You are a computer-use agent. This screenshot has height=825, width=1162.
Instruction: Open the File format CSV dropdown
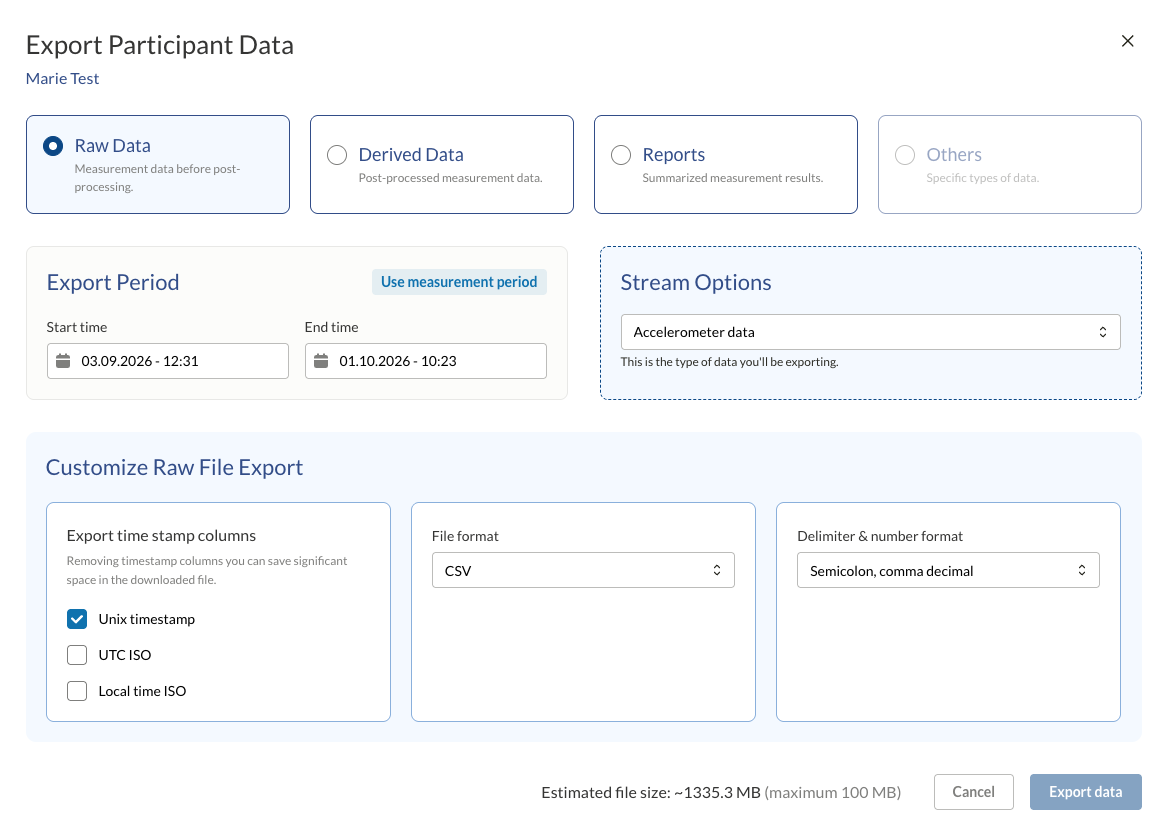coord(583,570)
